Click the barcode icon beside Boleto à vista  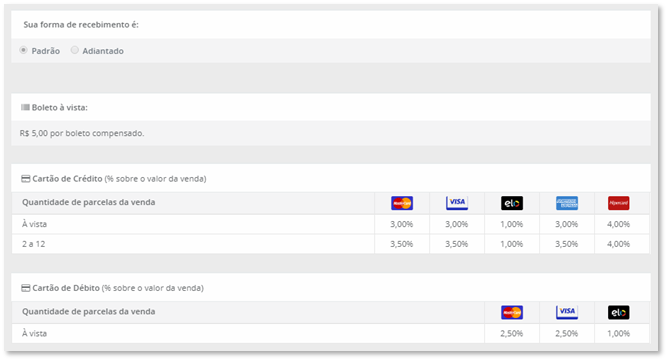(x=25, y=107)
